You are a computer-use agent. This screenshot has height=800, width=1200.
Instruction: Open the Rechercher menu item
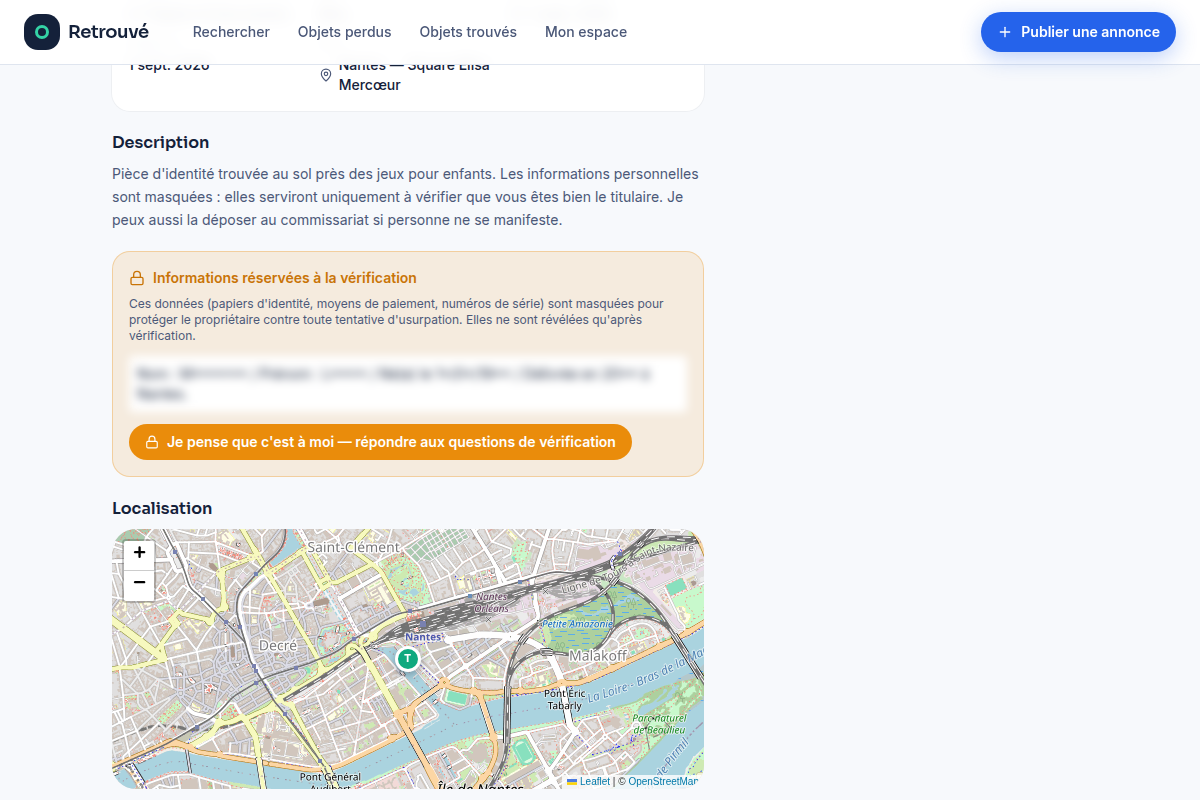coord(231,32)
